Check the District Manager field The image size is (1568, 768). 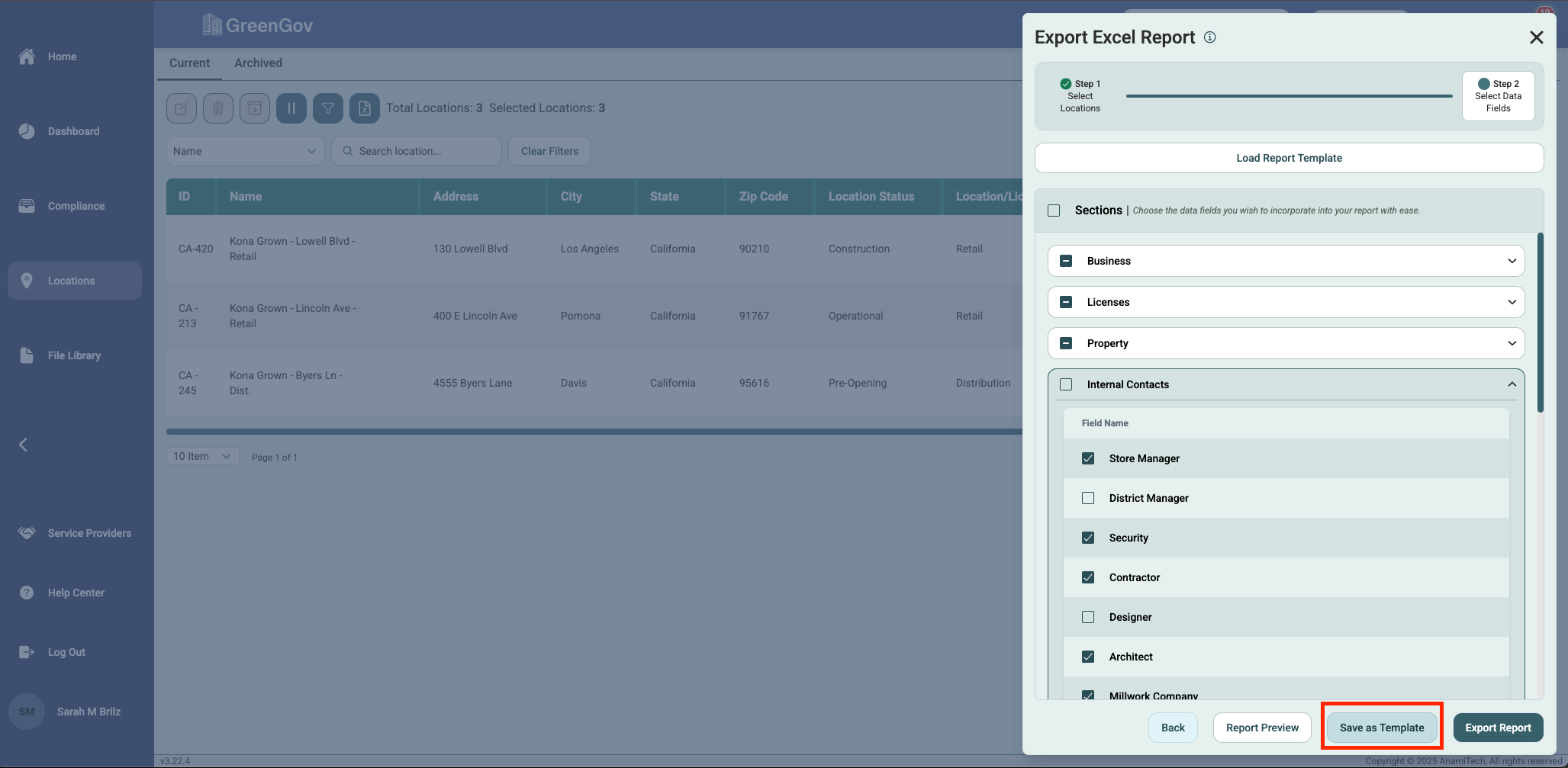point(1088,498)
